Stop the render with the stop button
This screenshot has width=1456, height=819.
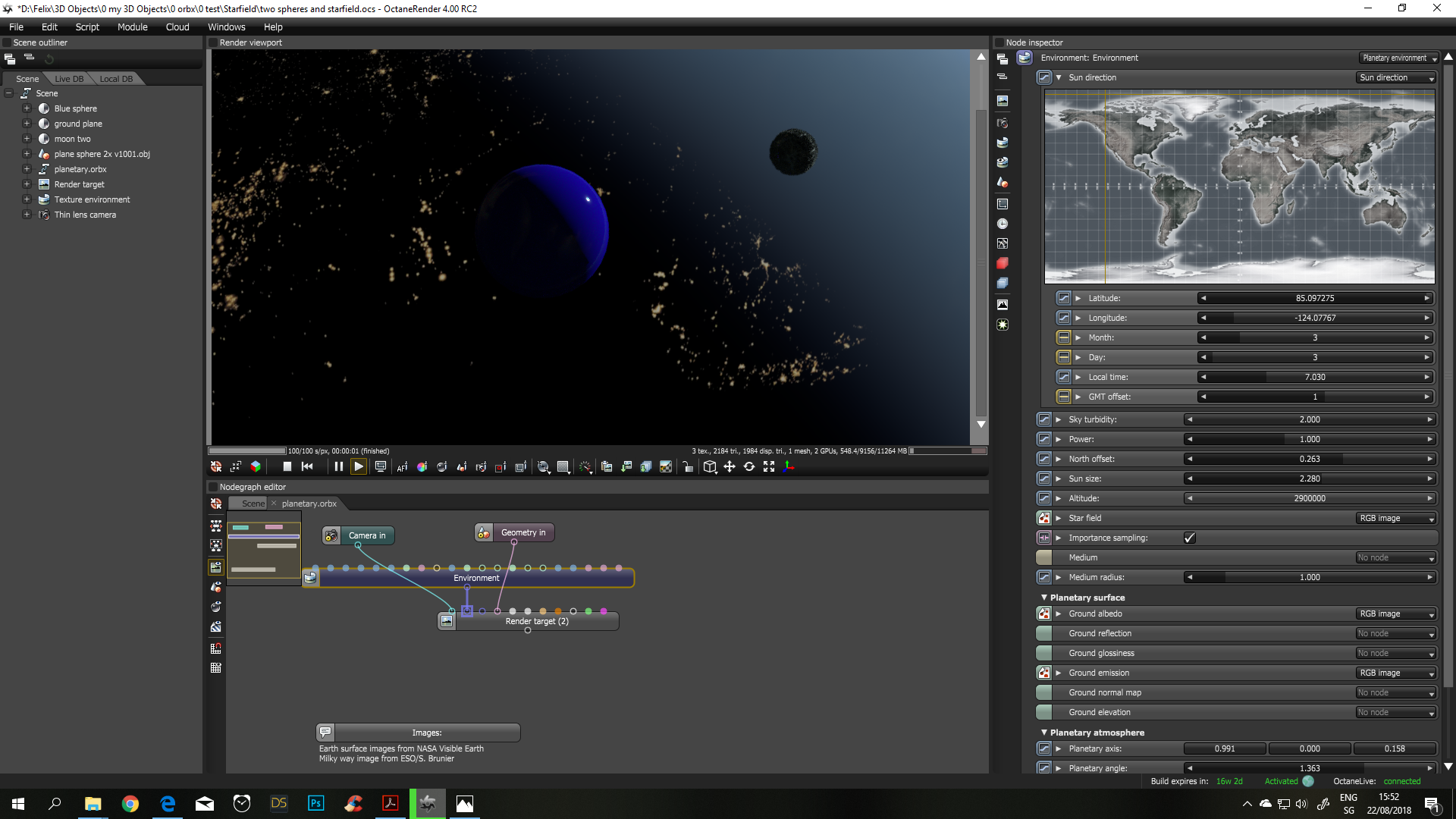[287, 467]
